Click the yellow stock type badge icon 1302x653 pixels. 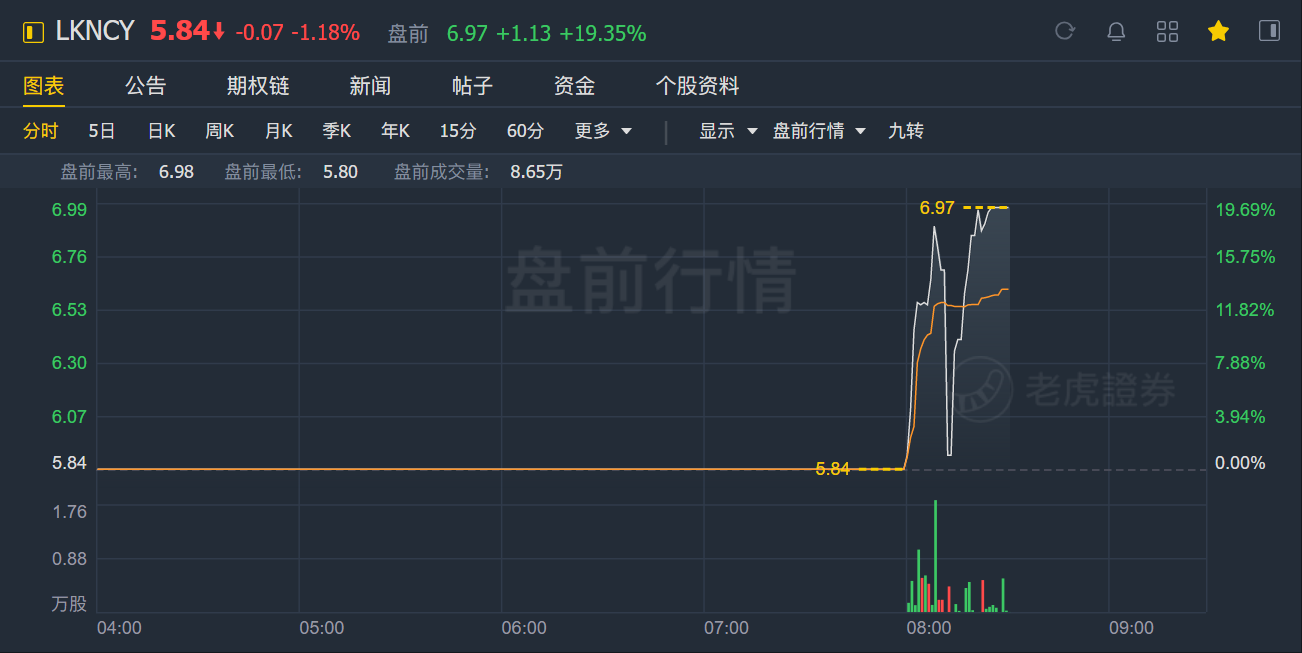[34, 32]
